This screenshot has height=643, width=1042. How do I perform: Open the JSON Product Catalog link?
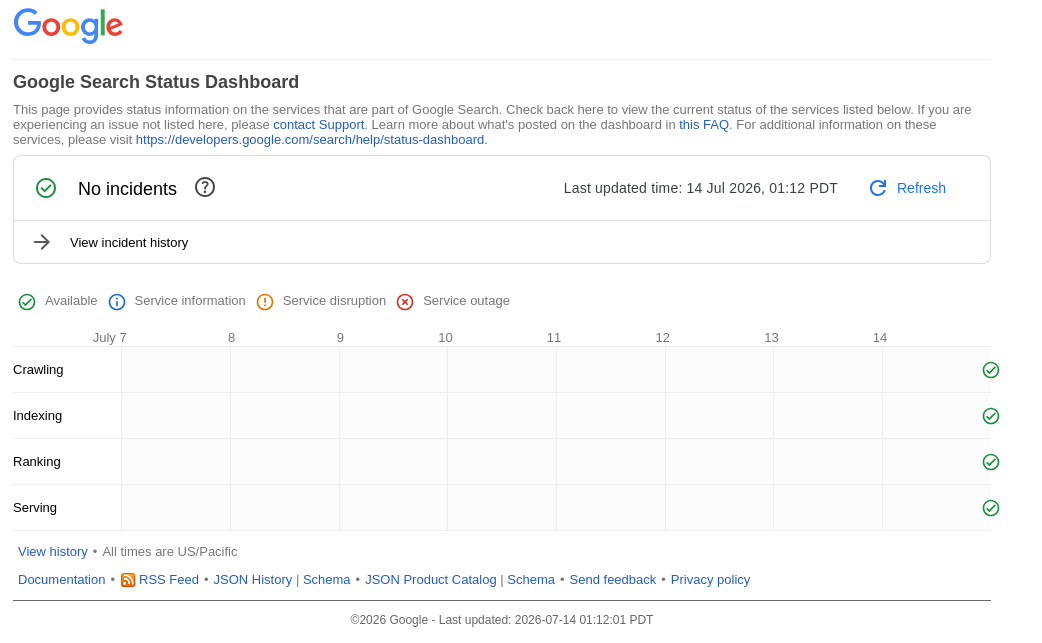coord(431,579)
